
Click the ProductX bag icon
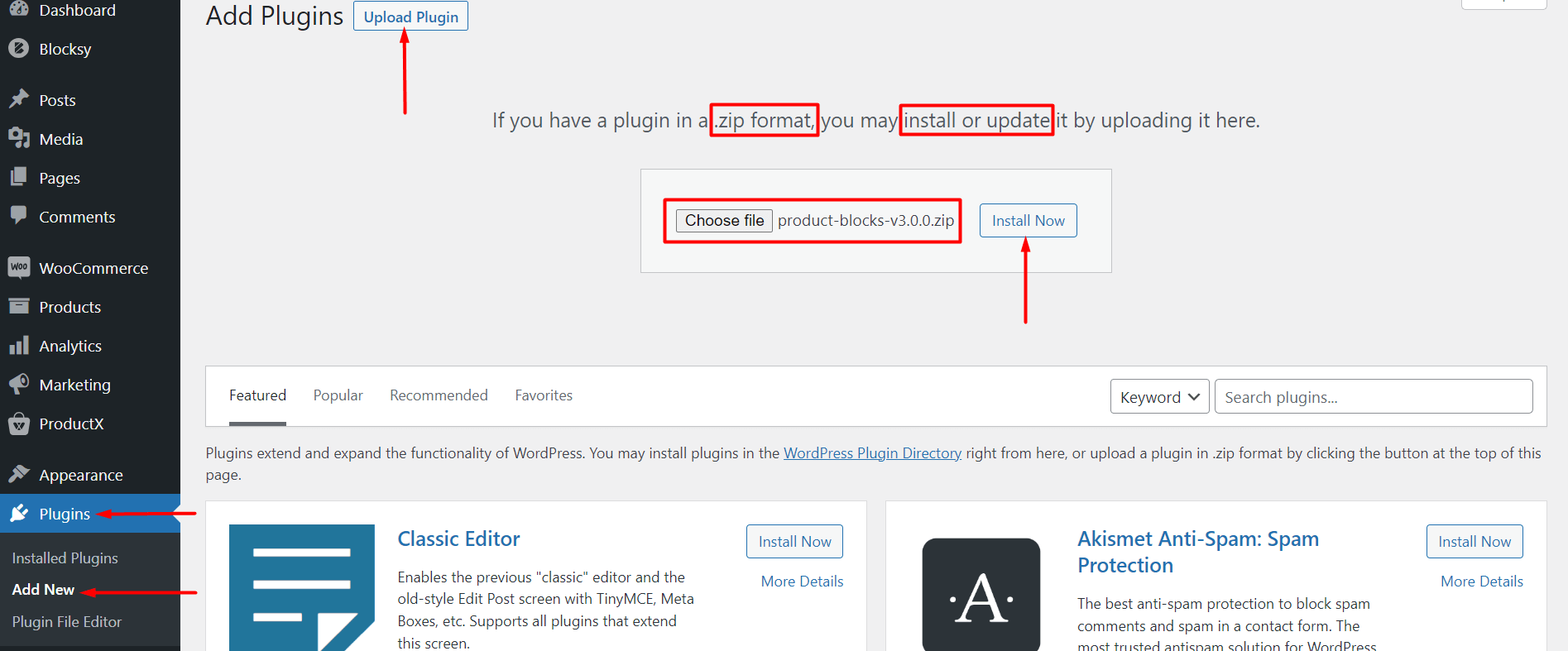[x=19, y=424]
